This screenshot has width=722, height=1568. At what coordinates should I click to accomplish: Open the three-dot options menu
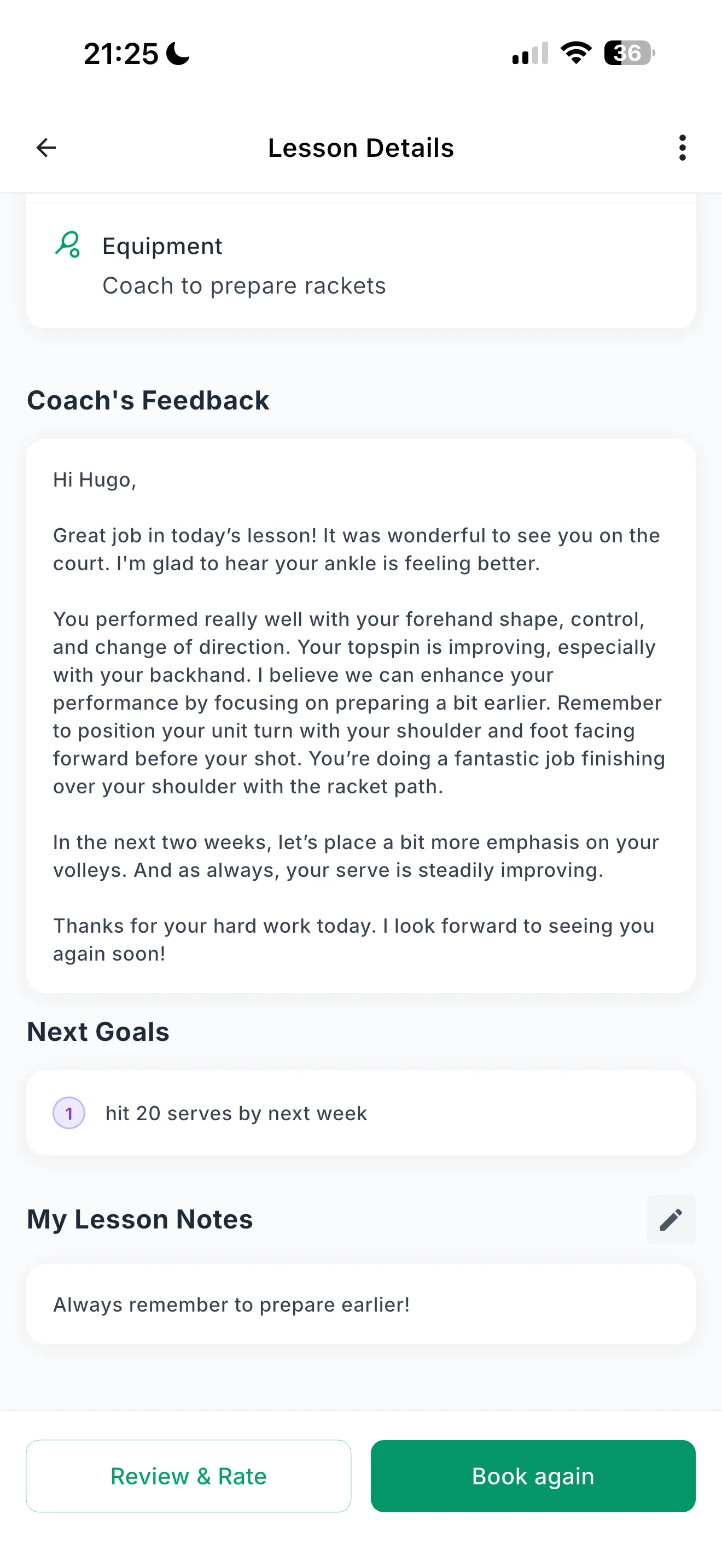click(x=682, y=147)
